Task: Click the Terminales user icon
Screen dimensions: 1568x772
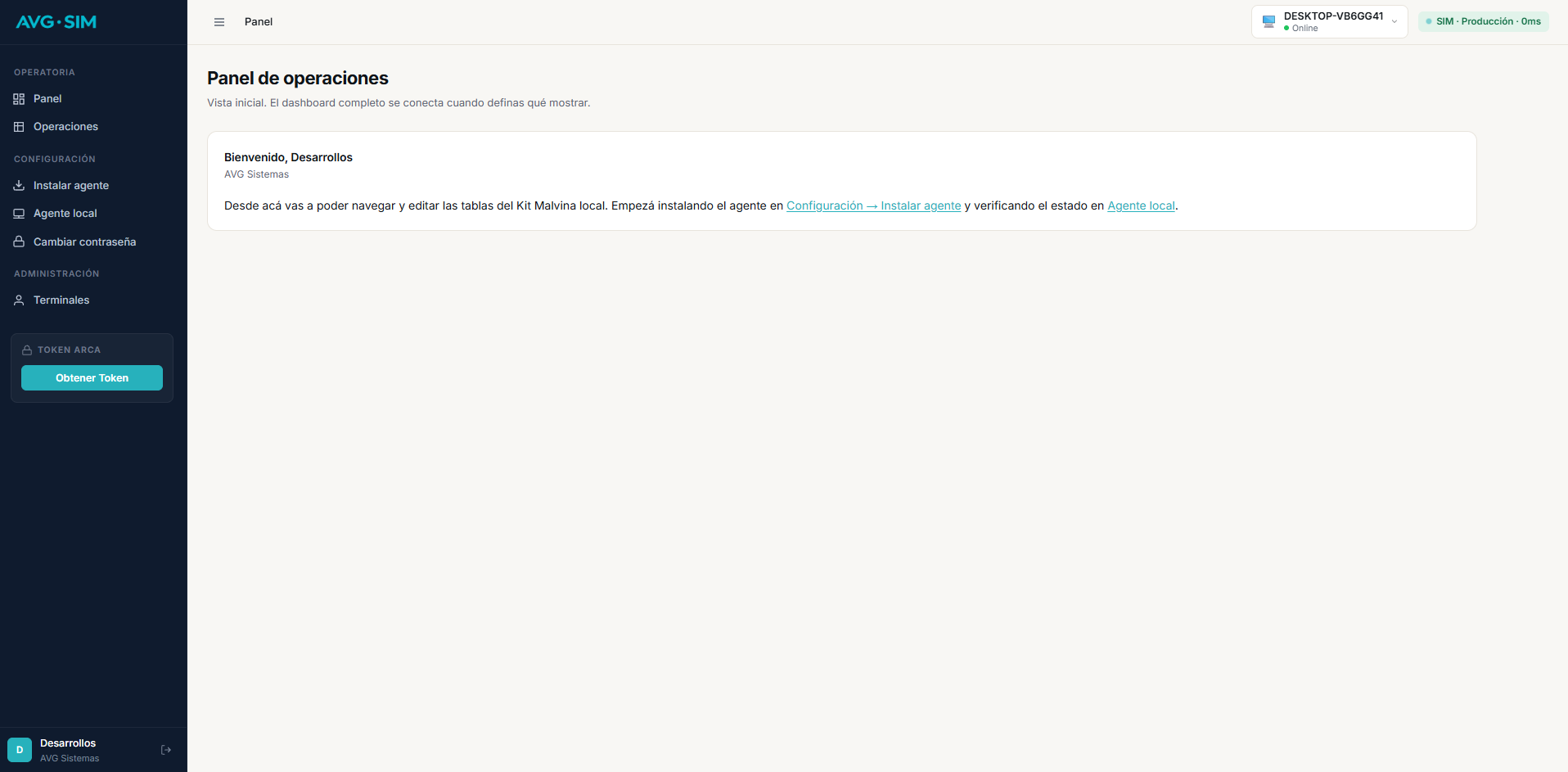Action: pos(19,300)
